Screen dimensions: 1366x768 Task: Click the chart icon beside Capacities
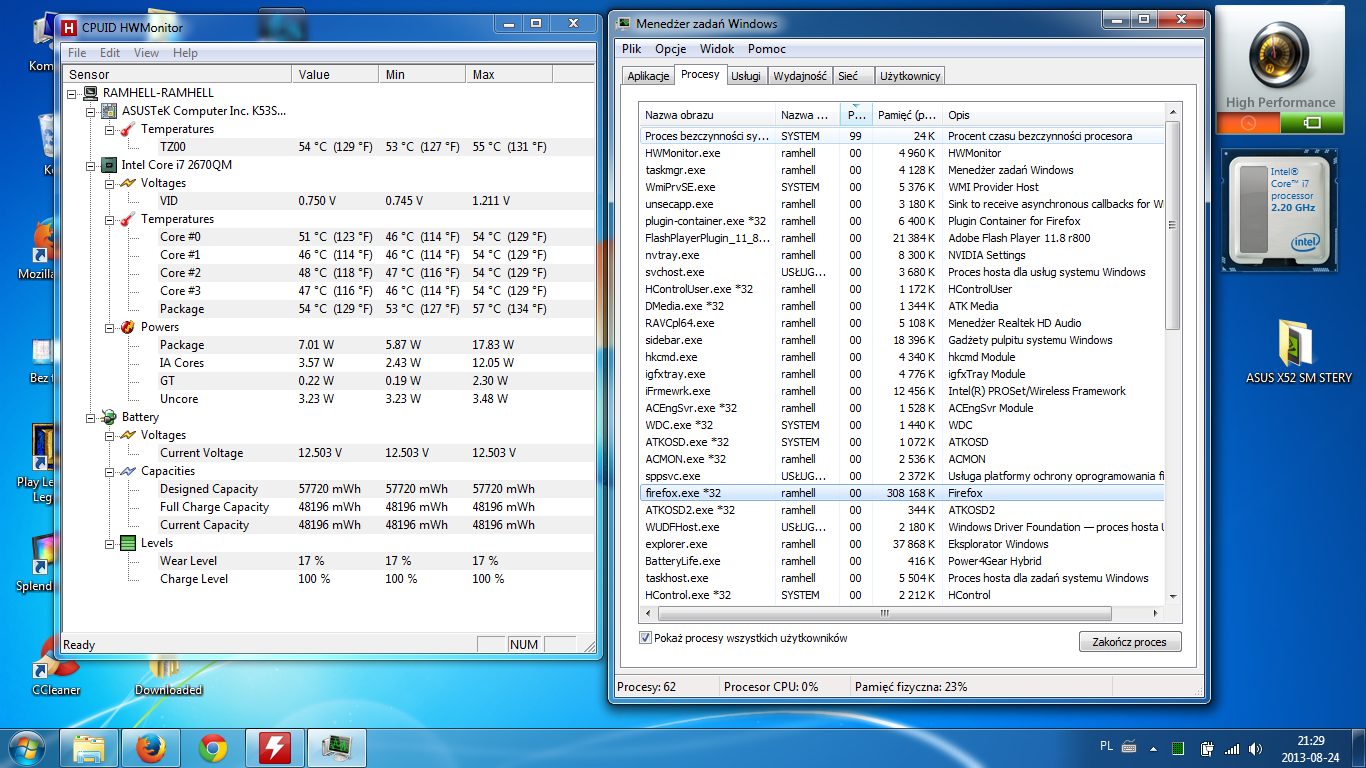pos(128,471)
